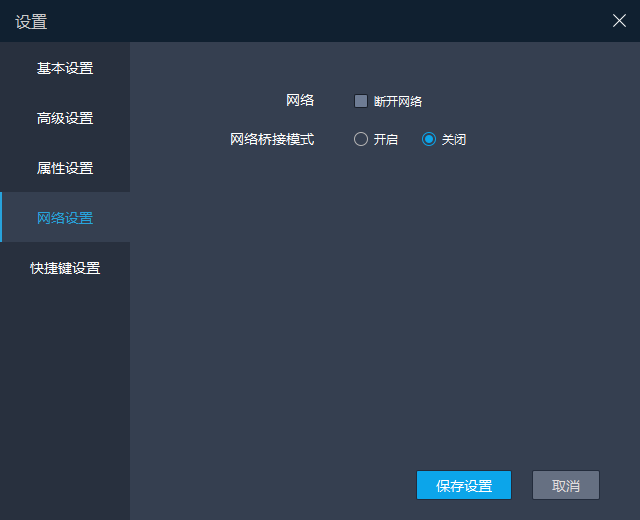Click the 设置 title text in the title bar
The width and height of the screenshot is (640, 520).
(31, 21)
